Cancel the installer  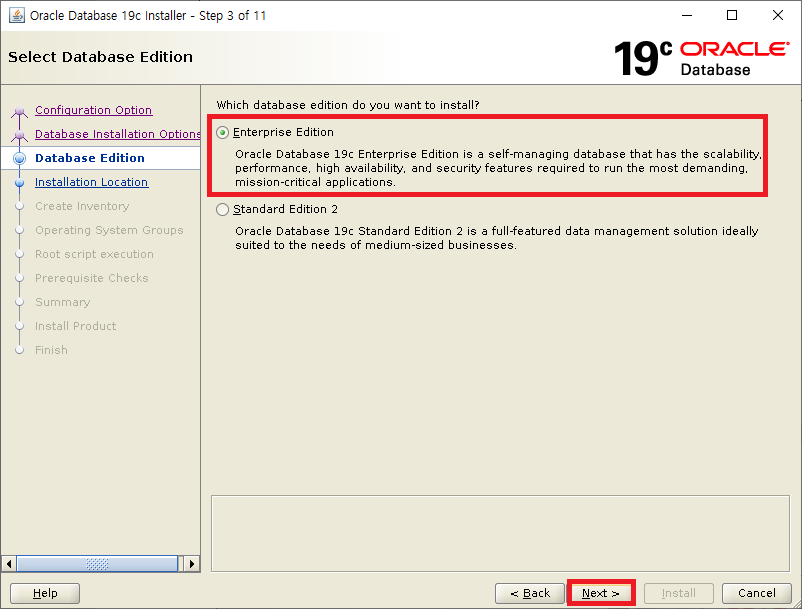pos(756,593)
